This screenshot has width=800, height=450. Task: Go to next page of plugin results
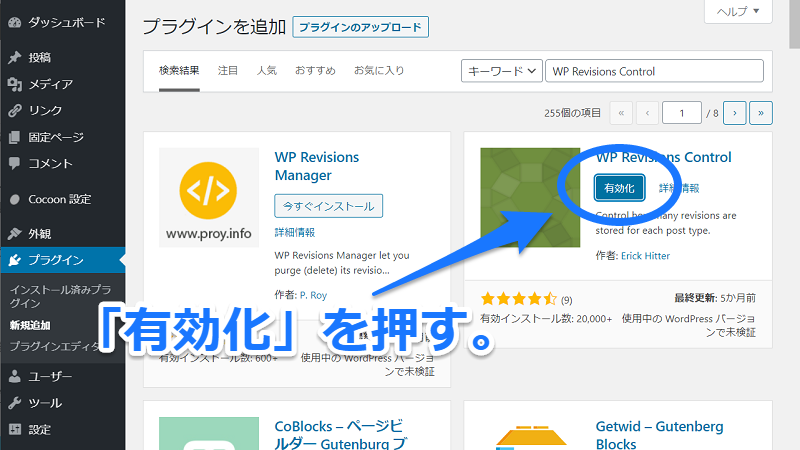735,113
